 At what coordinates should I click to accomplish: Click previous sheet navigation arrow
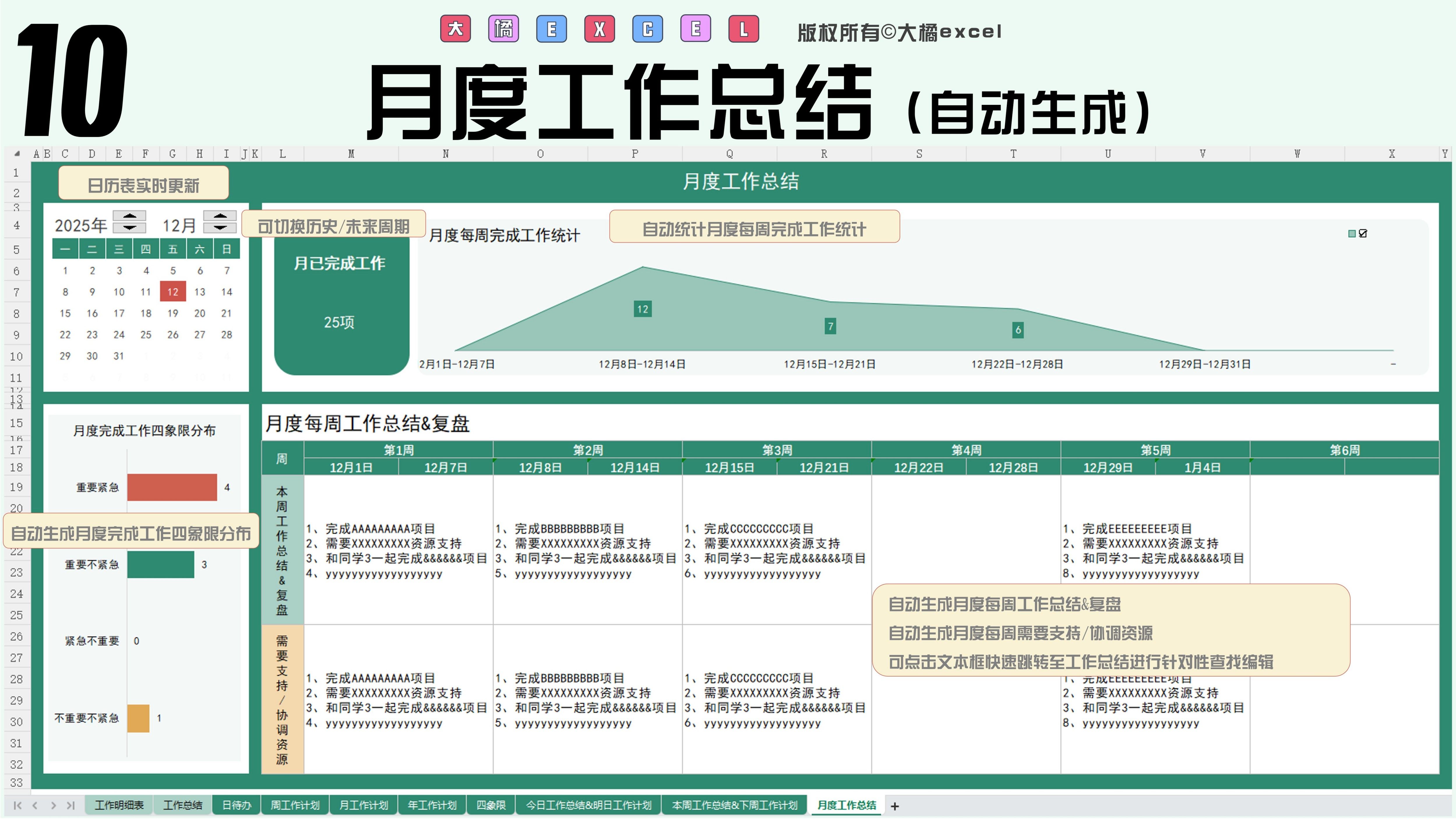[x=35, y=805]
